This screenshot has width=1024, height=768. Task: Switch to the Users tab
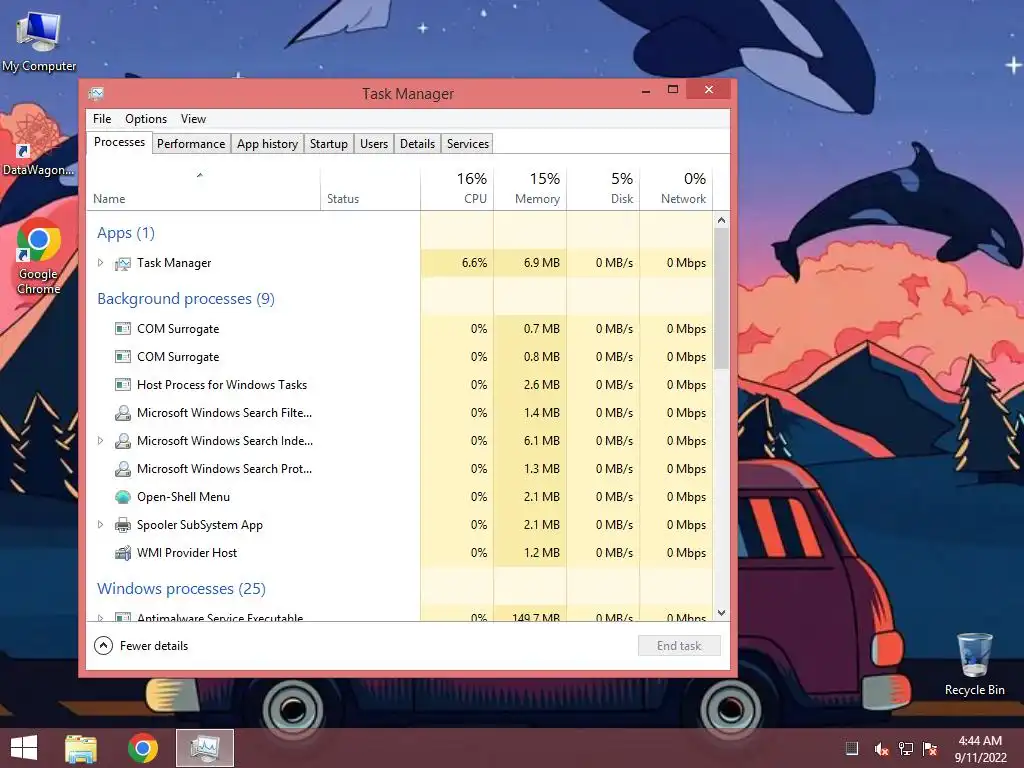point(374,144)
